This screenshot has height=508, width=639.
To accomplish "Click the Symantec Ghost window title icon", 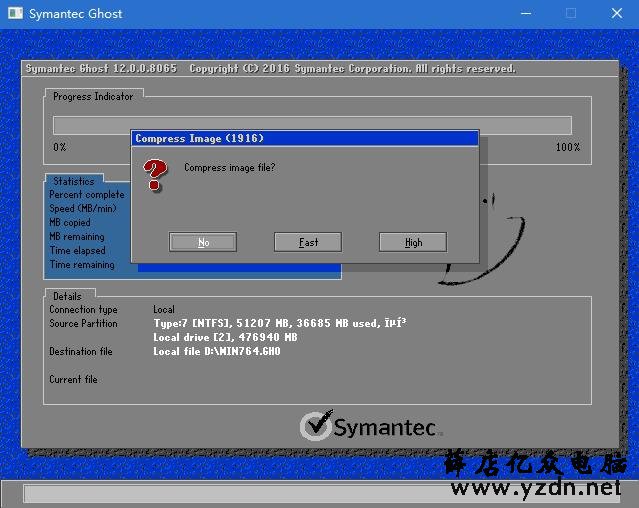I will 15,13.
